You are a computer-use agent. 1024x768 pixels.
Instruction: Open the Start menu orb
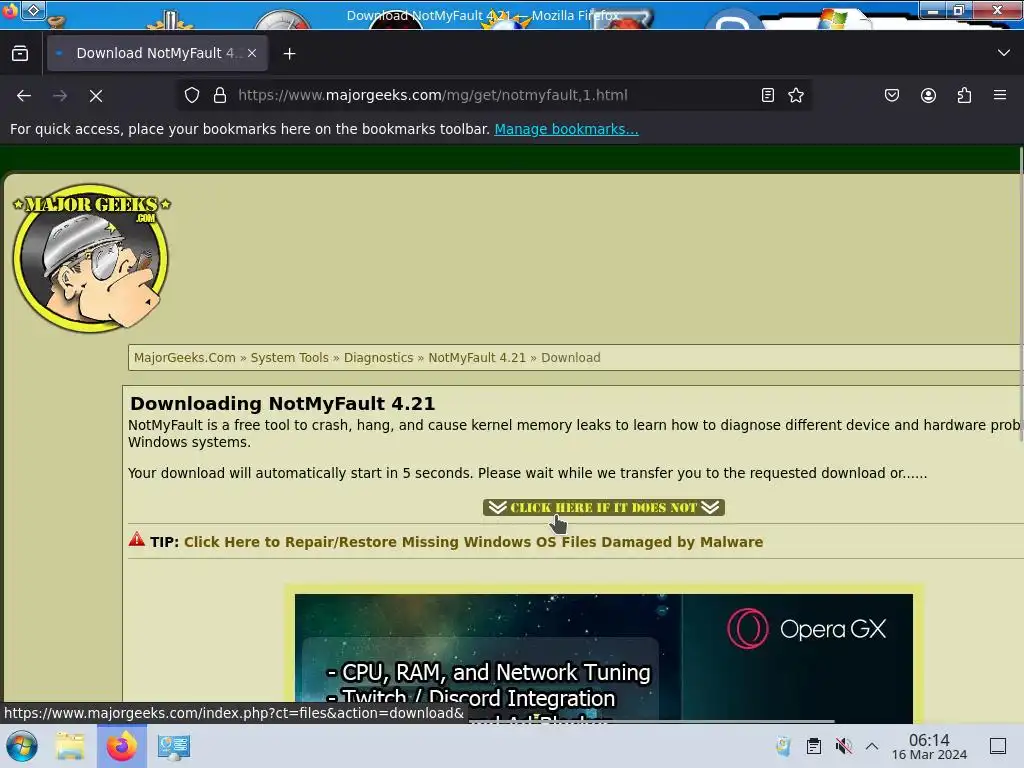(22, 746)
